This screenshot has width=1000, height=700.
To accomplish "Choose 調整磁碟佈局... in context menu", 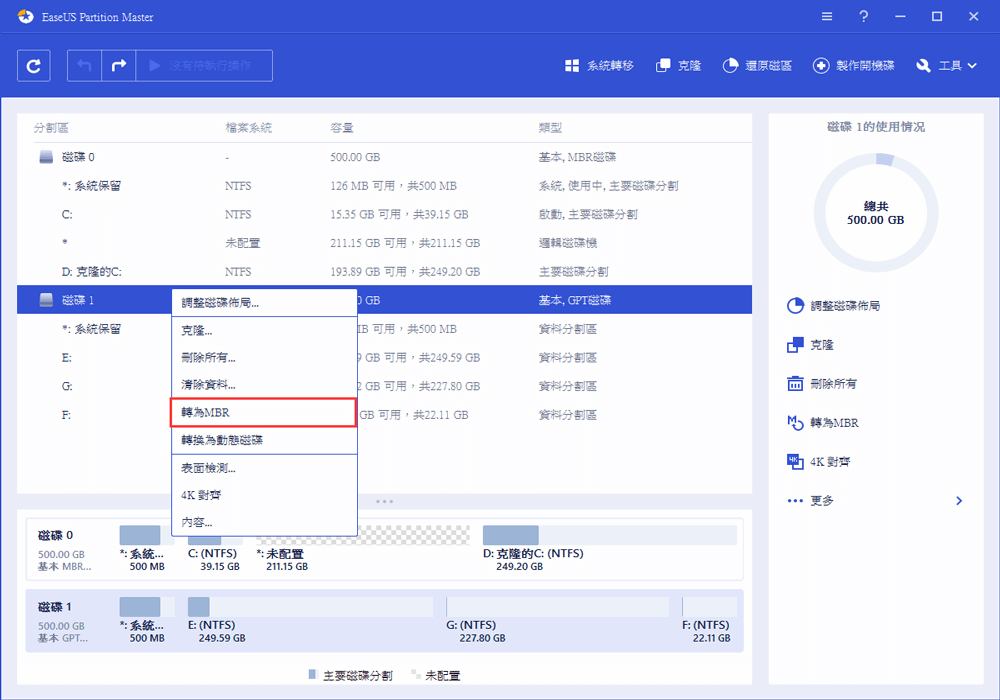I will pos(264,303).
